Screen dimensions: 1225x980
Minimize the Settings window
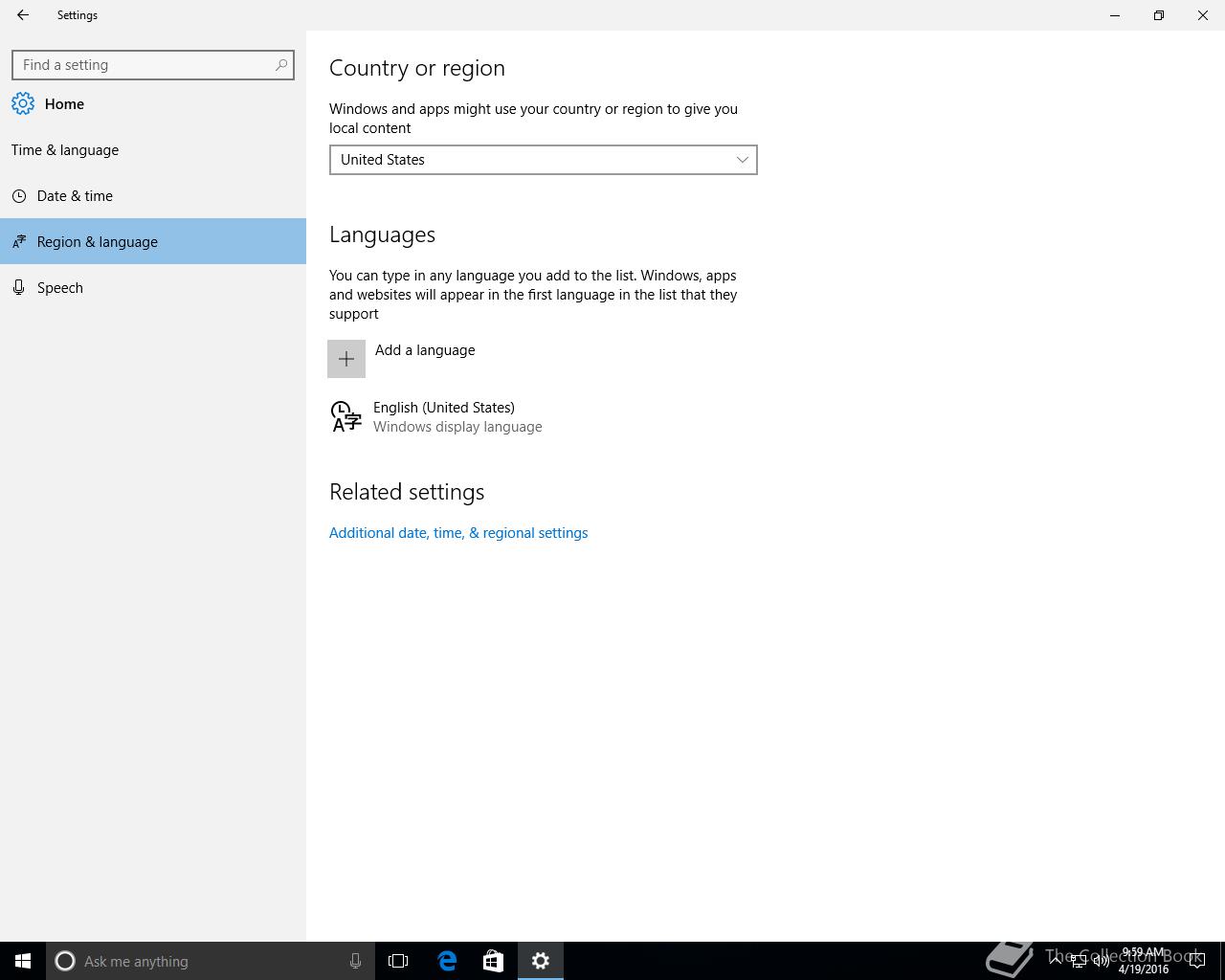[1115, 15]
